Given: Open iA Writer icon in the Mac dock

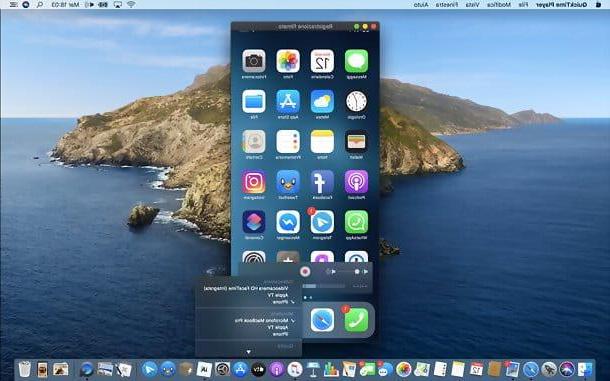Looking at the screenshot, I should [x=204, y=369].
